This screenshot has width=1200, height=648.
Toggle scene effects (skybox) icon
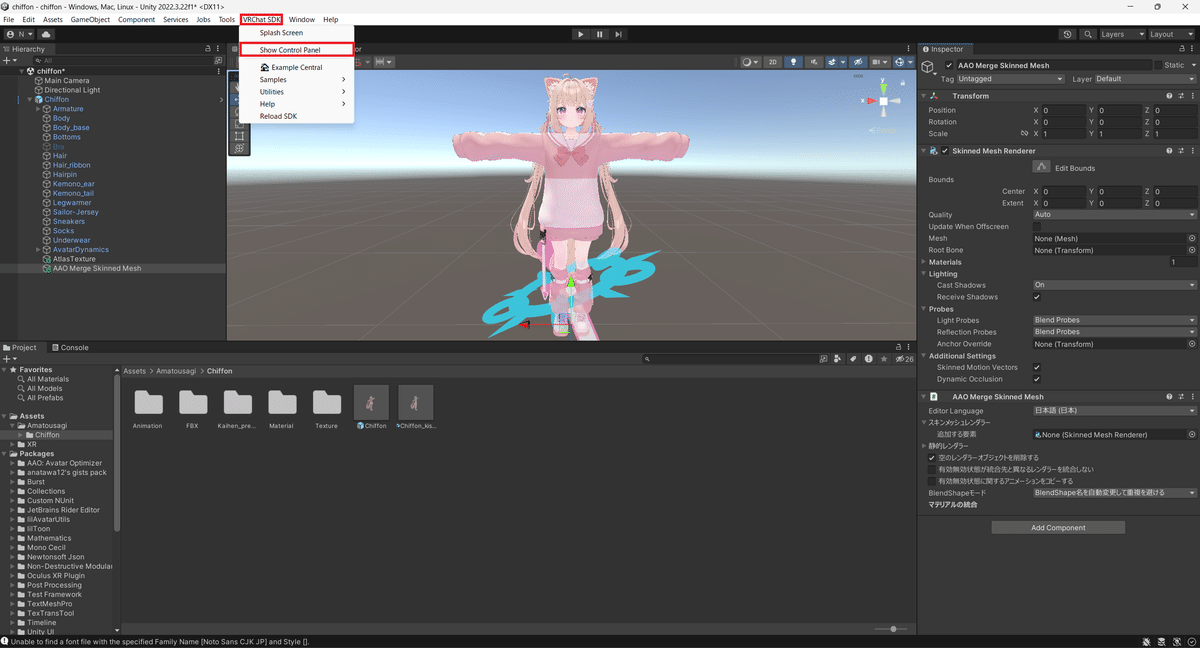834,61
